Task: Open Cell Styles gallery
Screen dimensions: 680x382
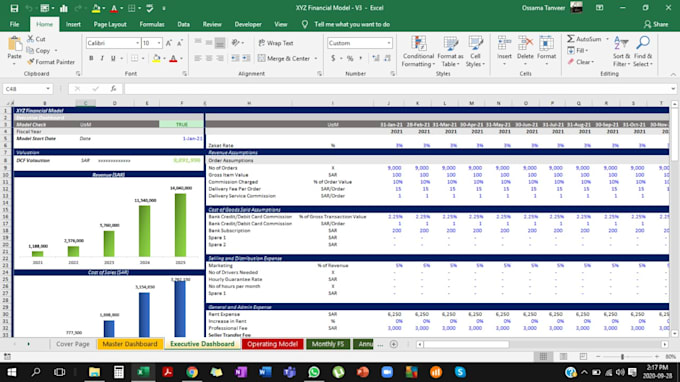Action: click(475, 52)
